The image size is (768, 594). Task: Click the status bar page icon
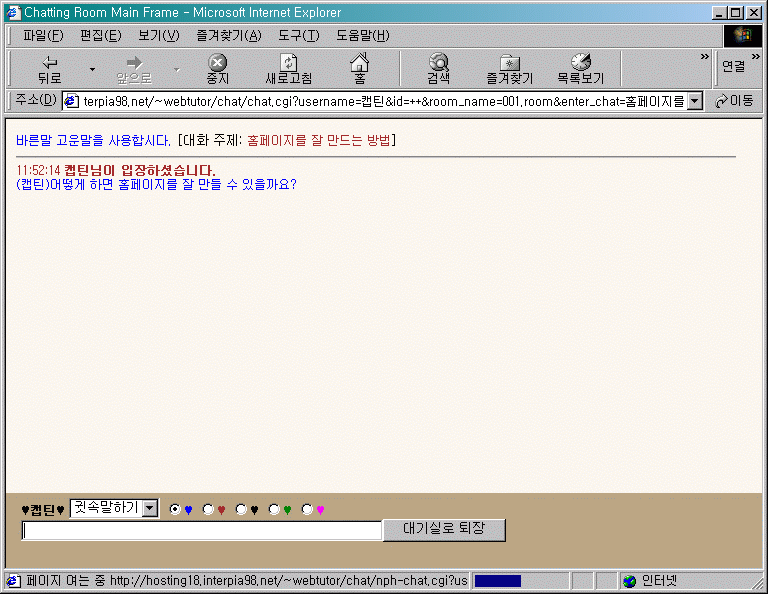pyautogui.click(x=13, y=581)
